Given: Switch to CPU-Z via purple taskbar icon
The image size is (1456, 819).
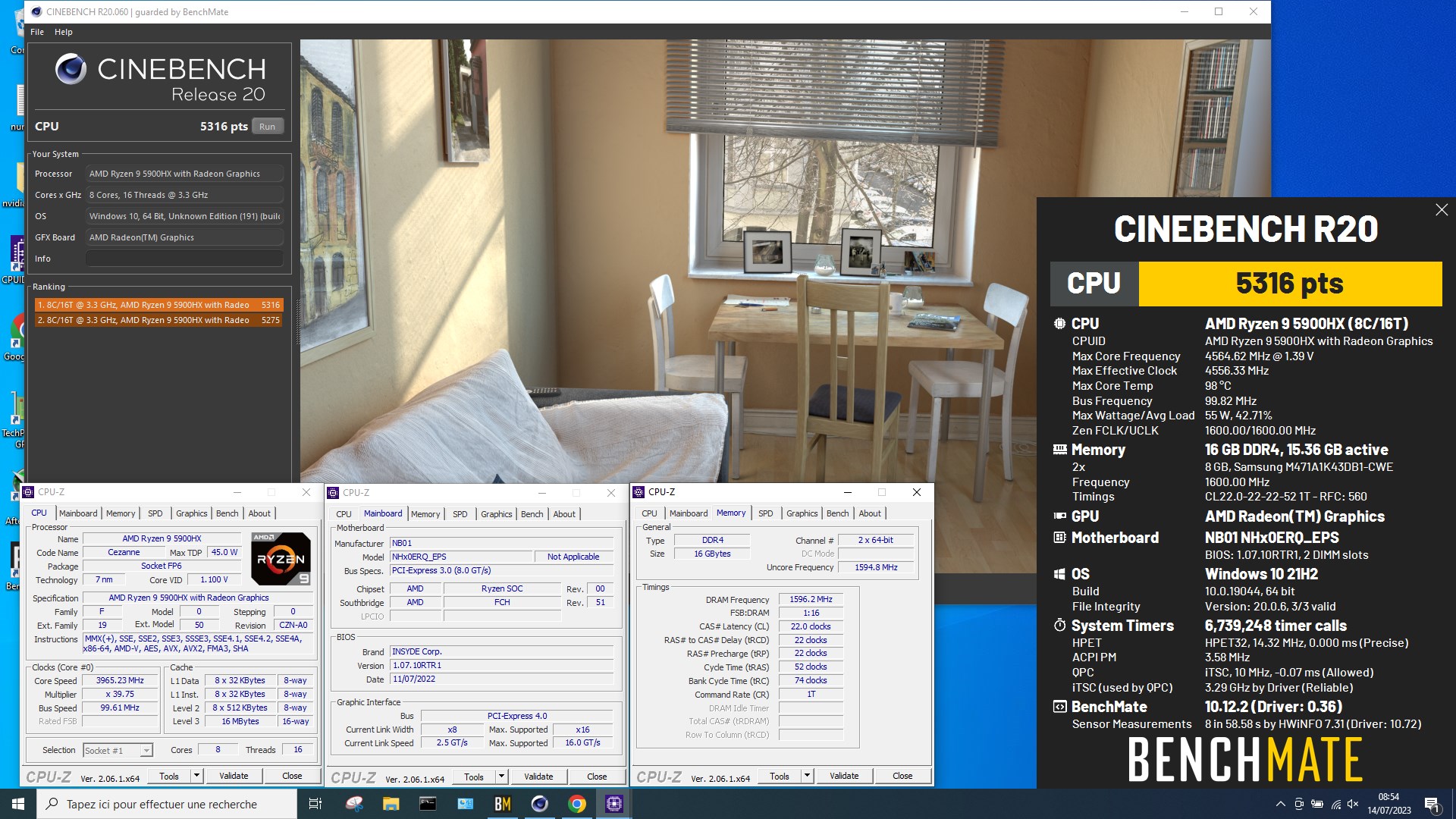Looking at the screenshot, I should point(614,804).
